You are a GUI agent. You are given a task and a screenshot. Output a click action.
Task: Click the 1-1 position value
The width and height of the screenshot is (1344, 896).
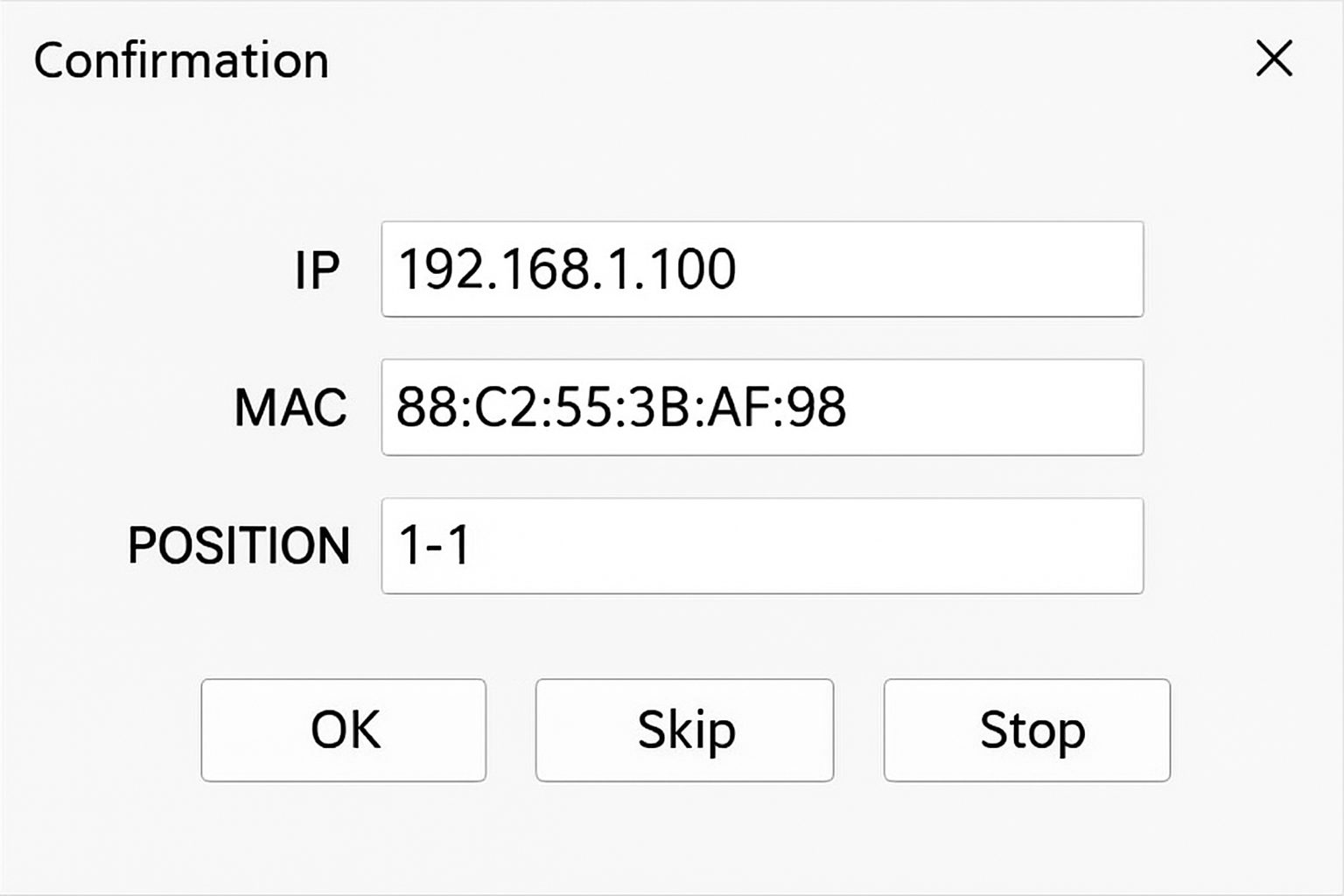click(x=435, y=545)
